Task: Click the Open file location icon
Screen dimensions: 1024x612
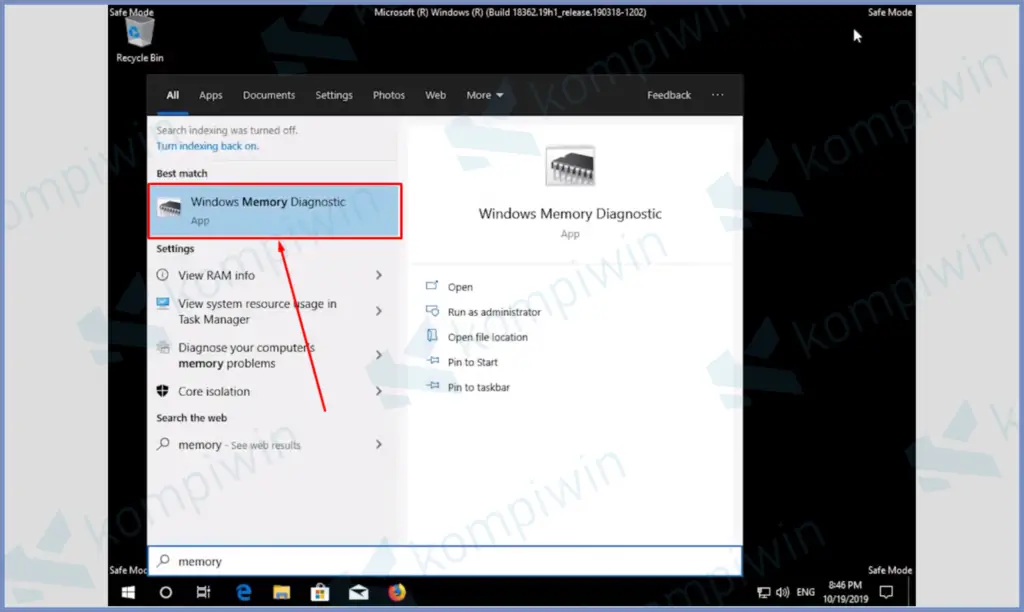Action: tap(432, 336)
